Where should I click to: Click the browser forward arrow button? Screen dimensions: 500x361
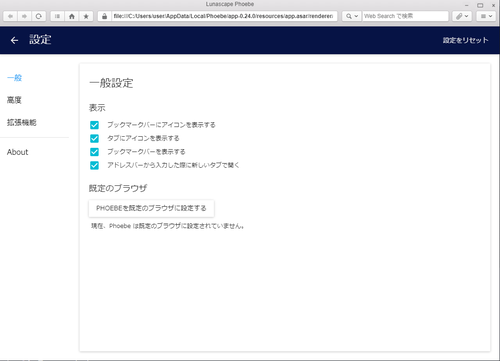24,16
